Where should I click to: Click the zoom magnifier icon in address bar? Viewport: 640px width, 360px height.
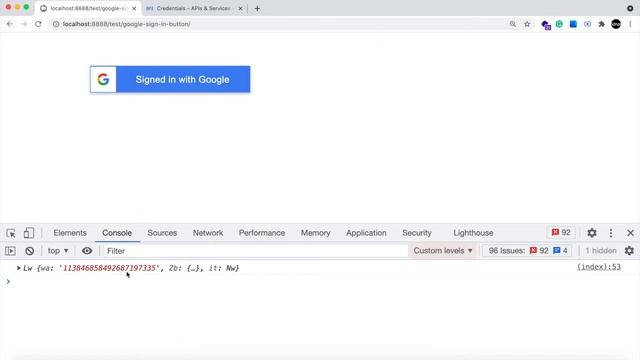click(x=513, y=24)
